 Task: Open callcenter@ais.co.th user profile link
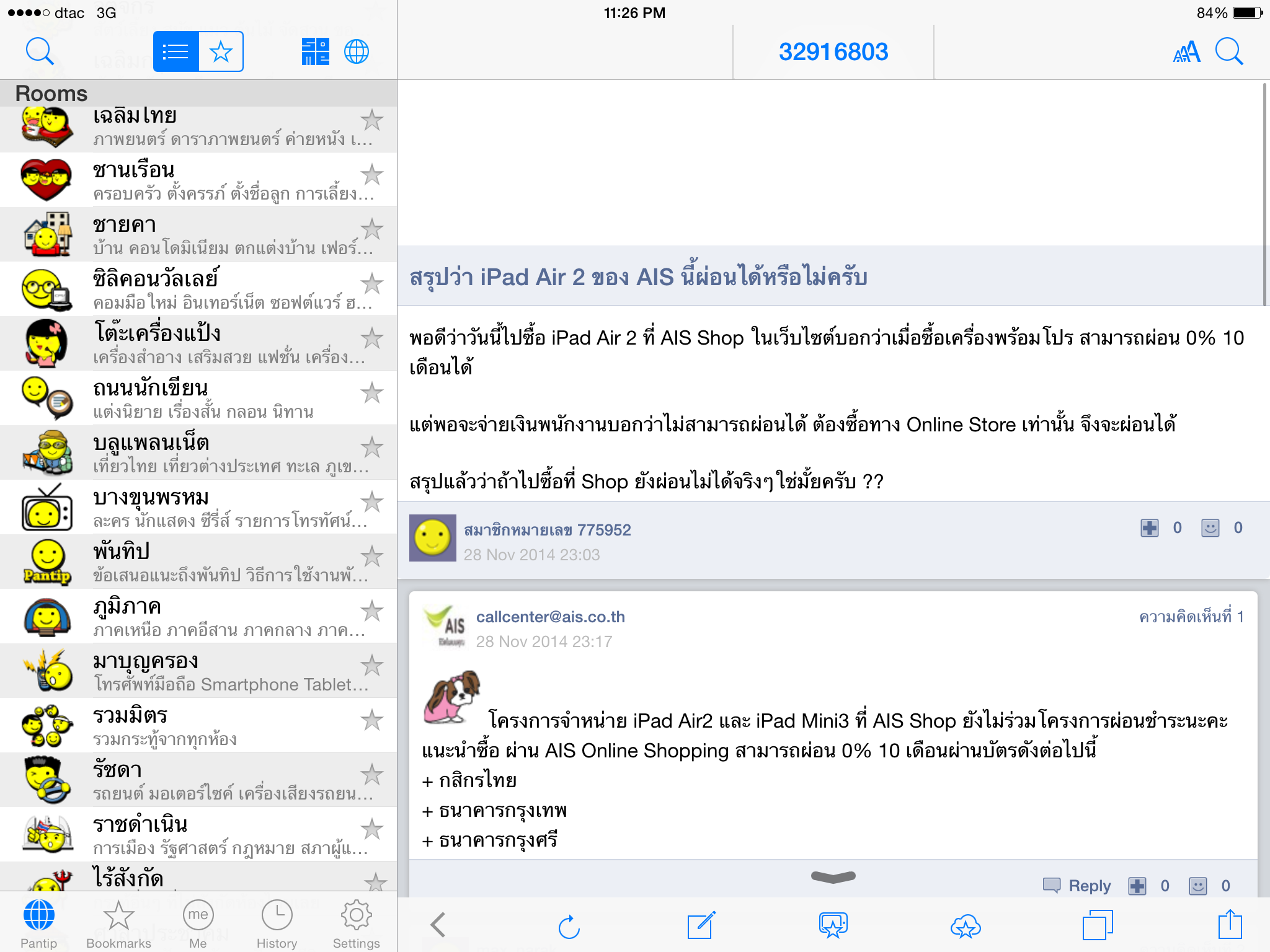tap(550, 617)
